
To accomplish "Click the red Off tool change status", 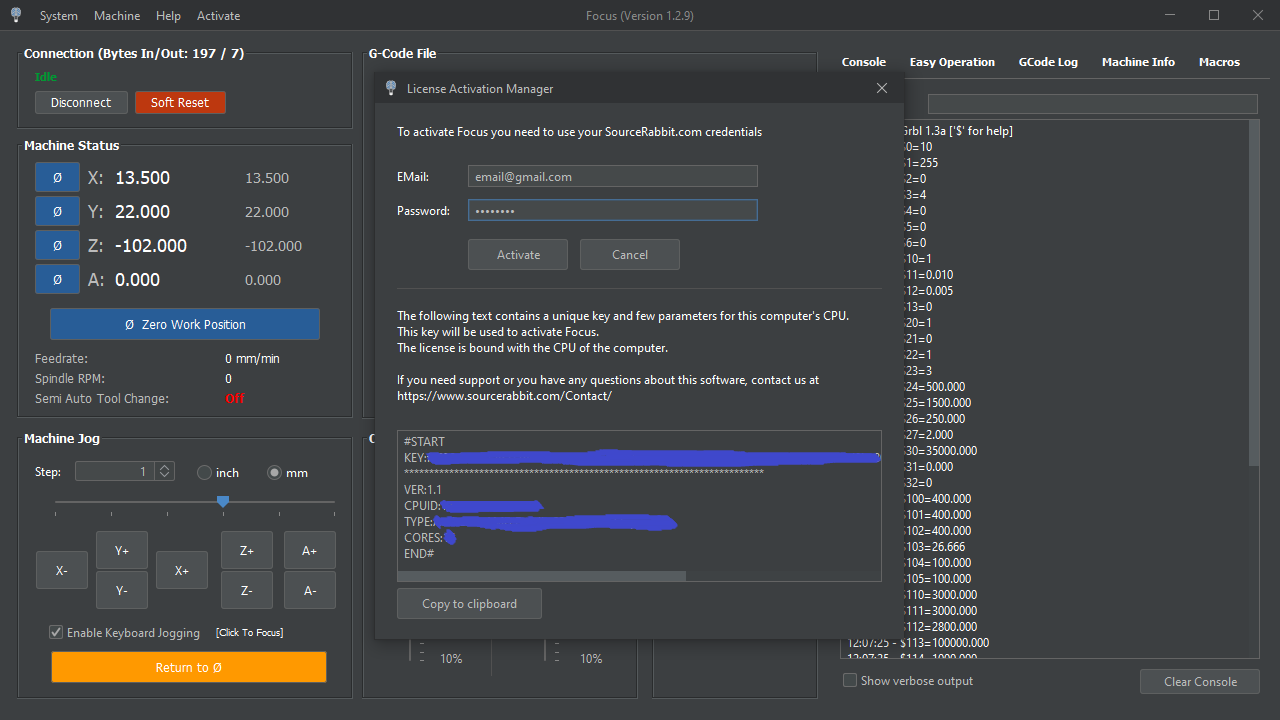I will tap(235, 398).
